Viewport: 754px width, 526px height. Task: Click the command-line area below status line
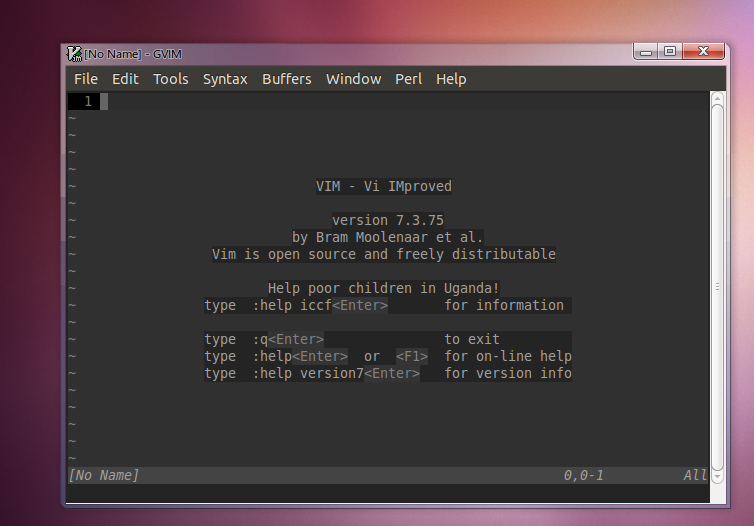point(388,493)
